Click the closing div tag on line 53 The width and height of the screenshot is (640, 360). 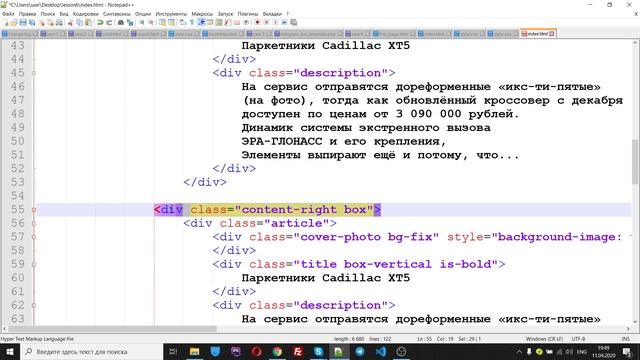point(205,182)
